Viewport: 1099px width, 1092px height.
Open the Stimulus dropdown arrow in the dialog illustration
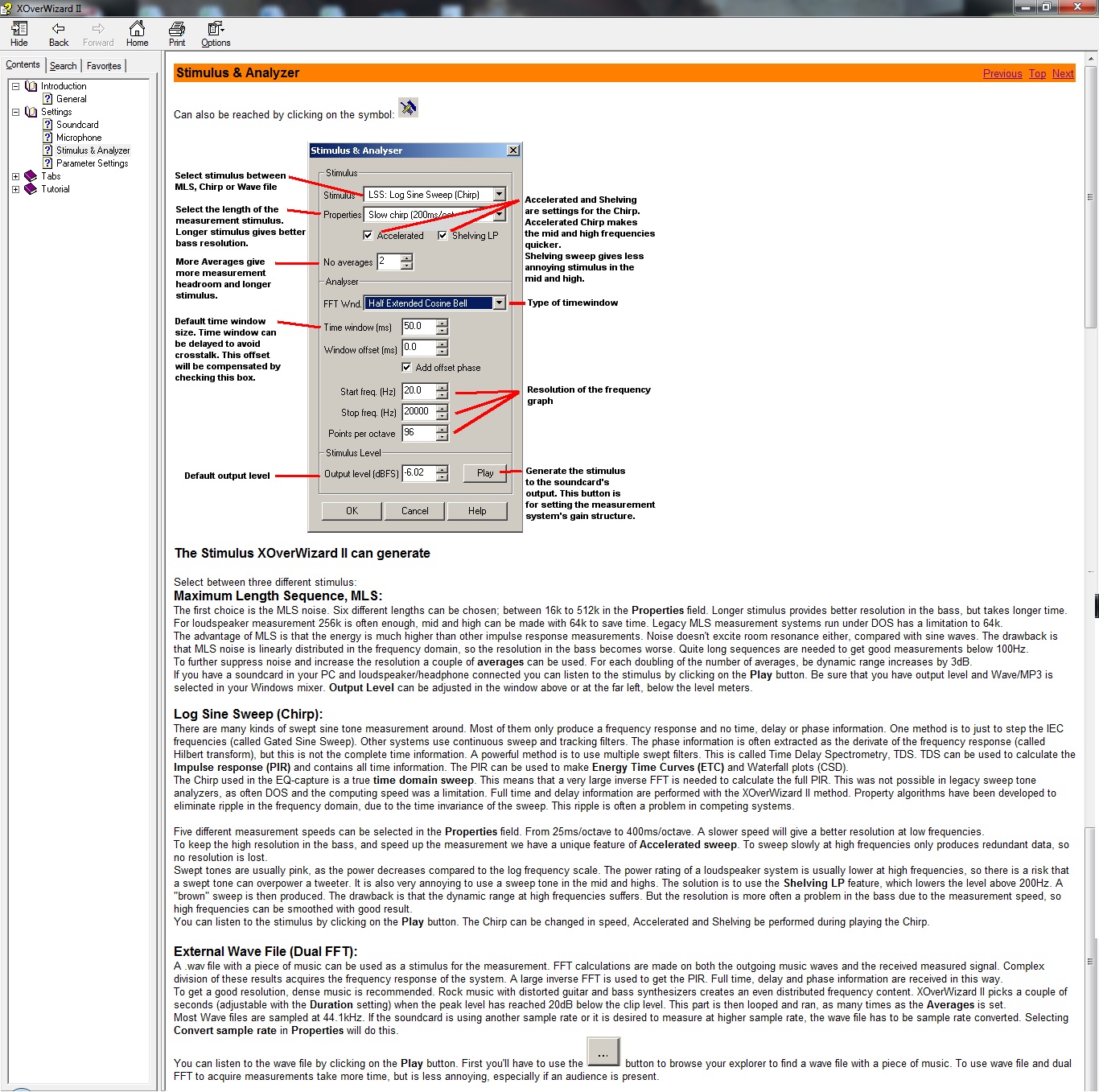499,194
